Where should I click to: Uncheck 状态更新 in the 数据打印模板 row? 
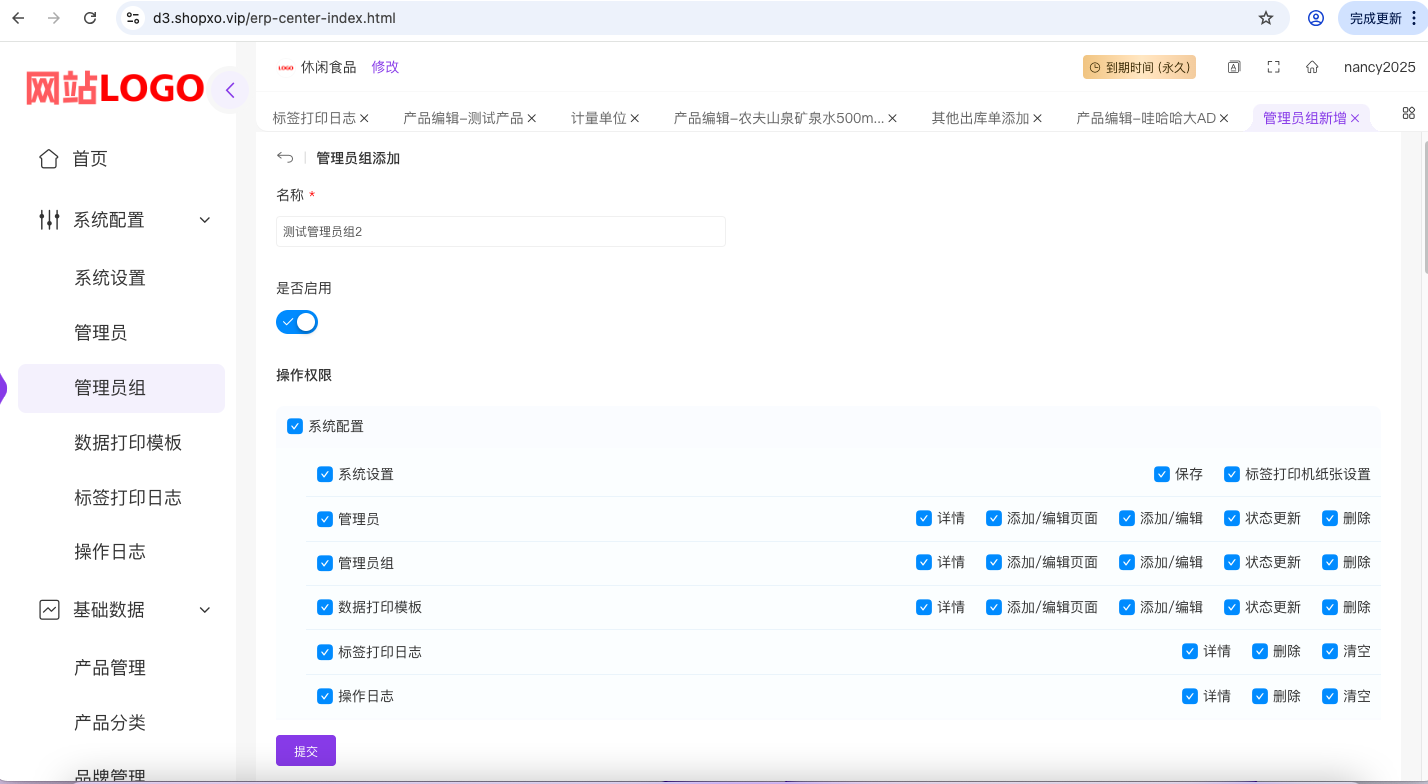(x=1232, y=607)
